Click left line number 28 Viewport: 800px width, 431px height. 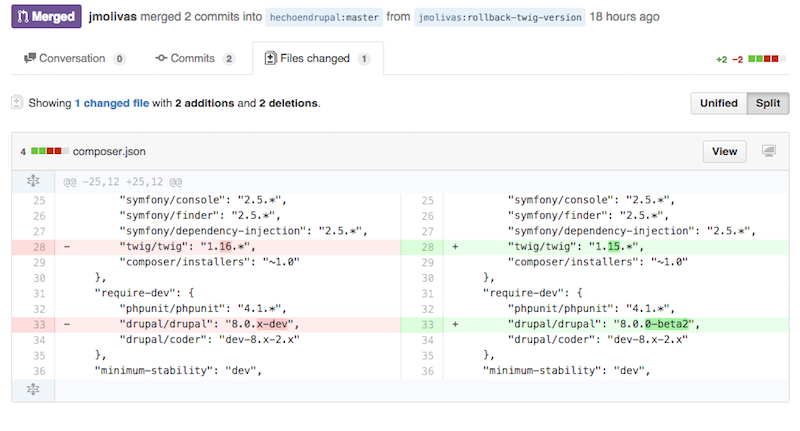39,247
